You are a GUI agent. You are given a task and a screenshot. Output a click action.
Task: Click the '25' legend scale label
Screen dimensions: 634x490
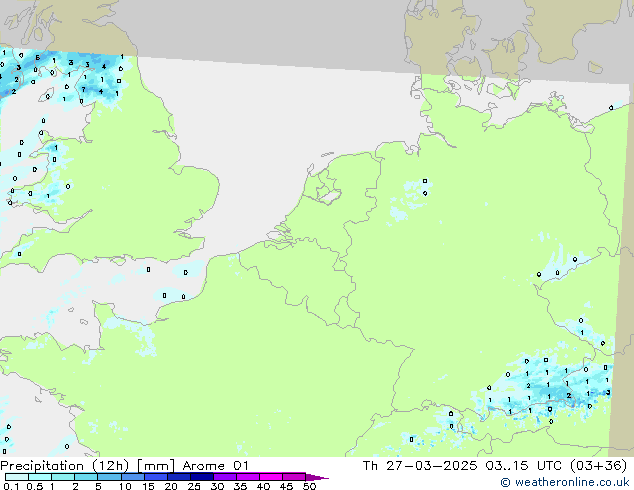coord(194,486)
